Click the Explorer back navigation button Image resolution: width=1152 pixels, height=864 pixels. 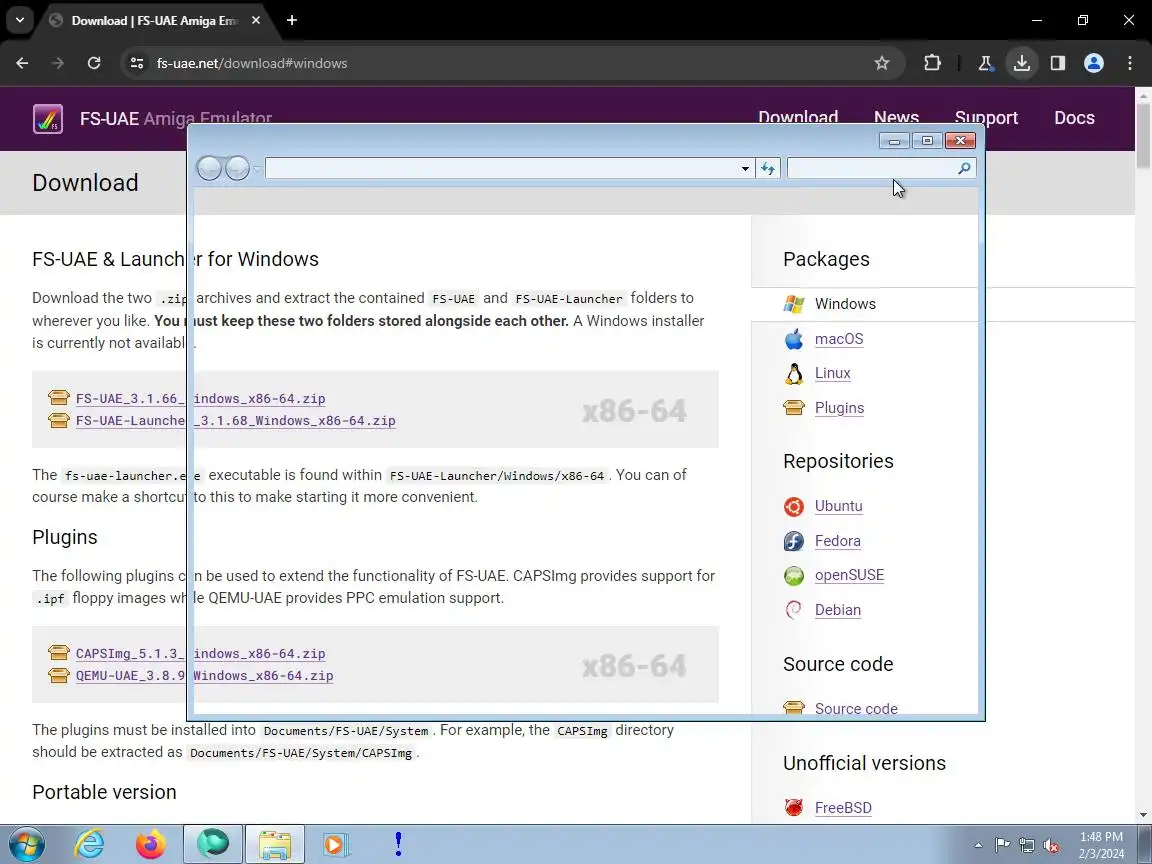pyautogui.click(x=209, y=168)
